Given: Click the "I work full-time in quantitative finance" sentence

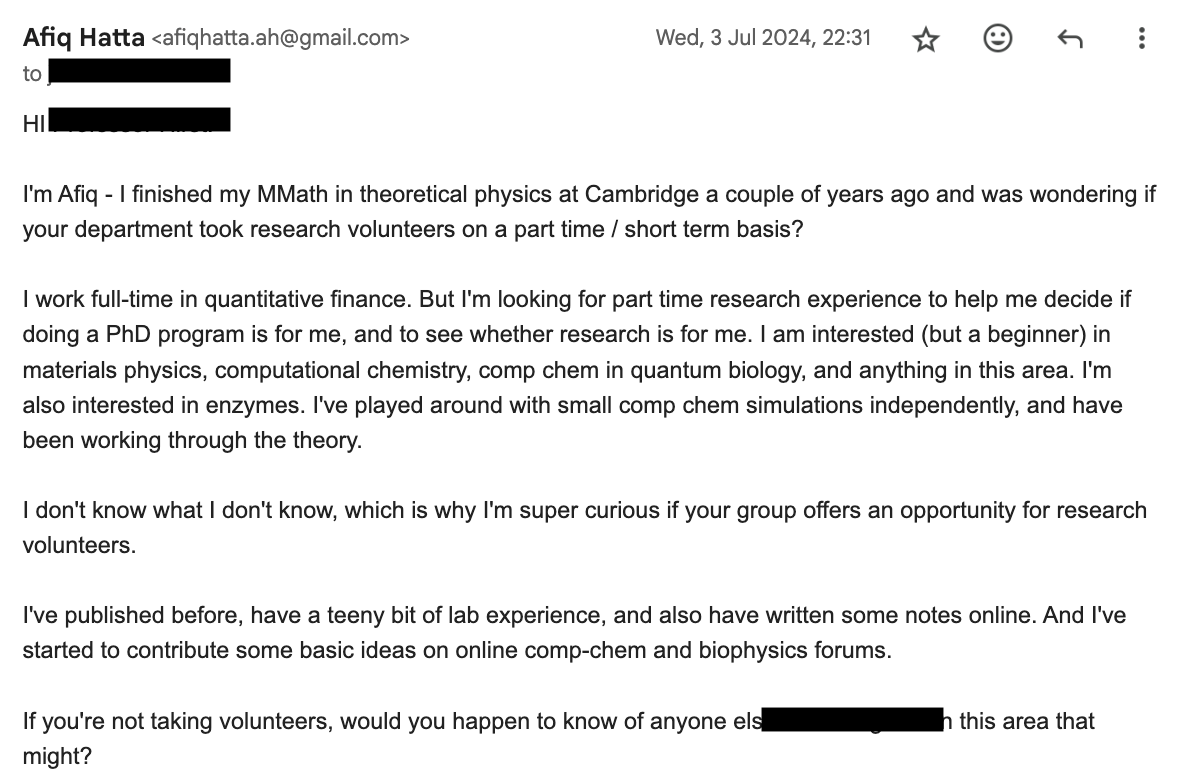Looking at the screenshot, I should tap(217, 299).
